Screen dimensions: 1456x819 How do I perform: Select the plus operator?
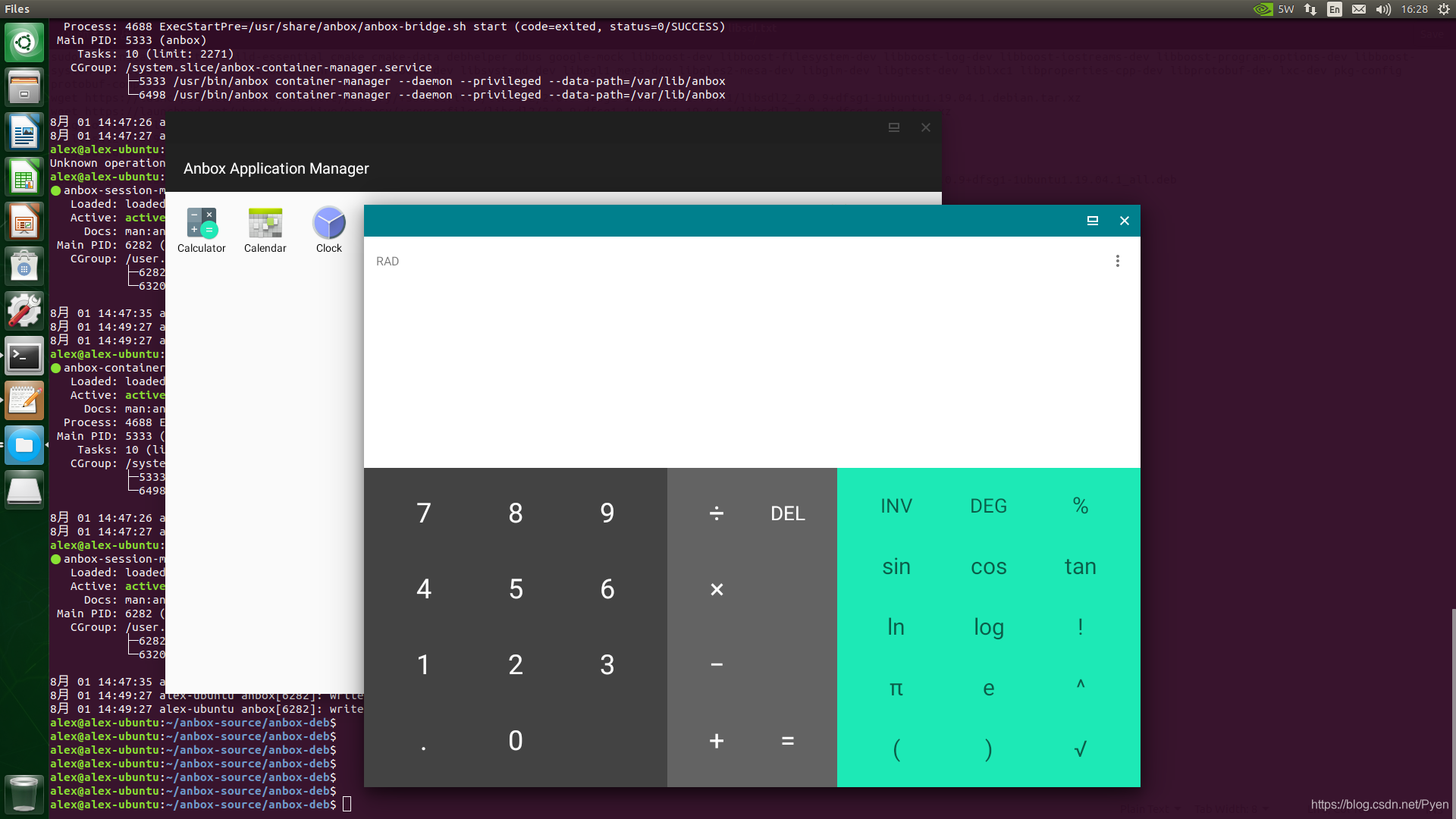tap(717, 741)
